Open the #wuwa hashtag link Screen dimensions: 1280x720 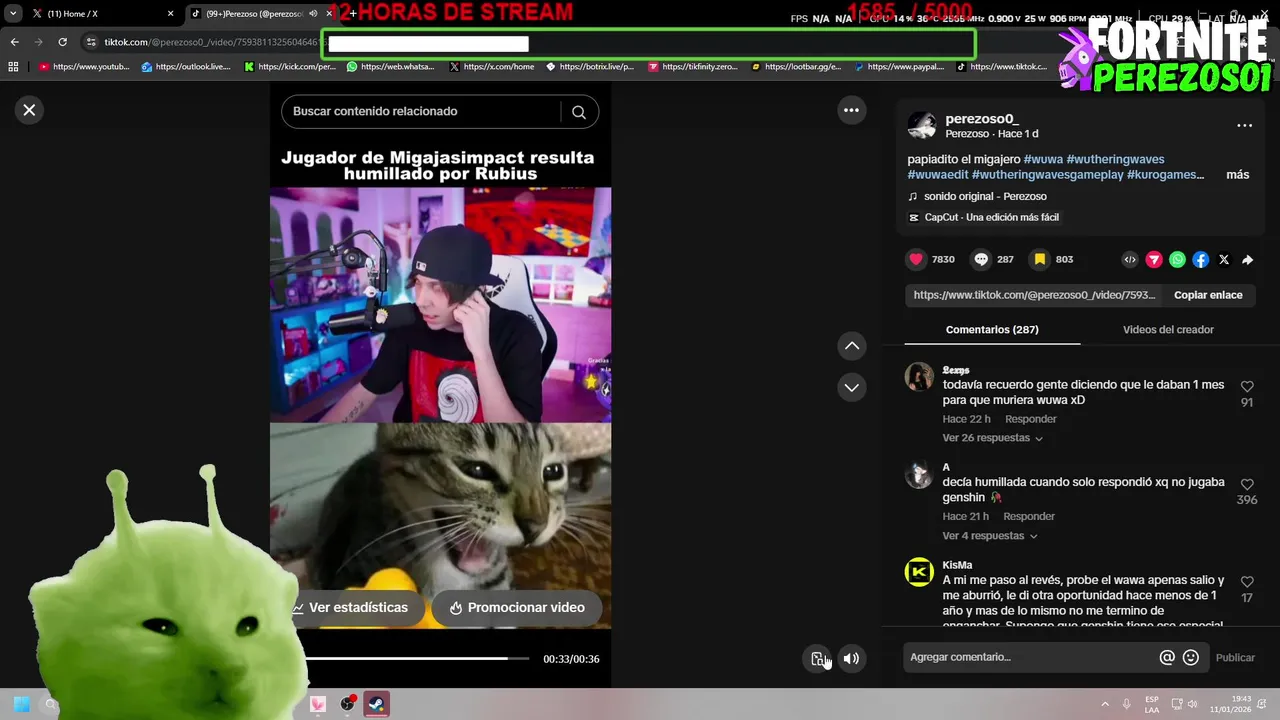(1043, 159)
